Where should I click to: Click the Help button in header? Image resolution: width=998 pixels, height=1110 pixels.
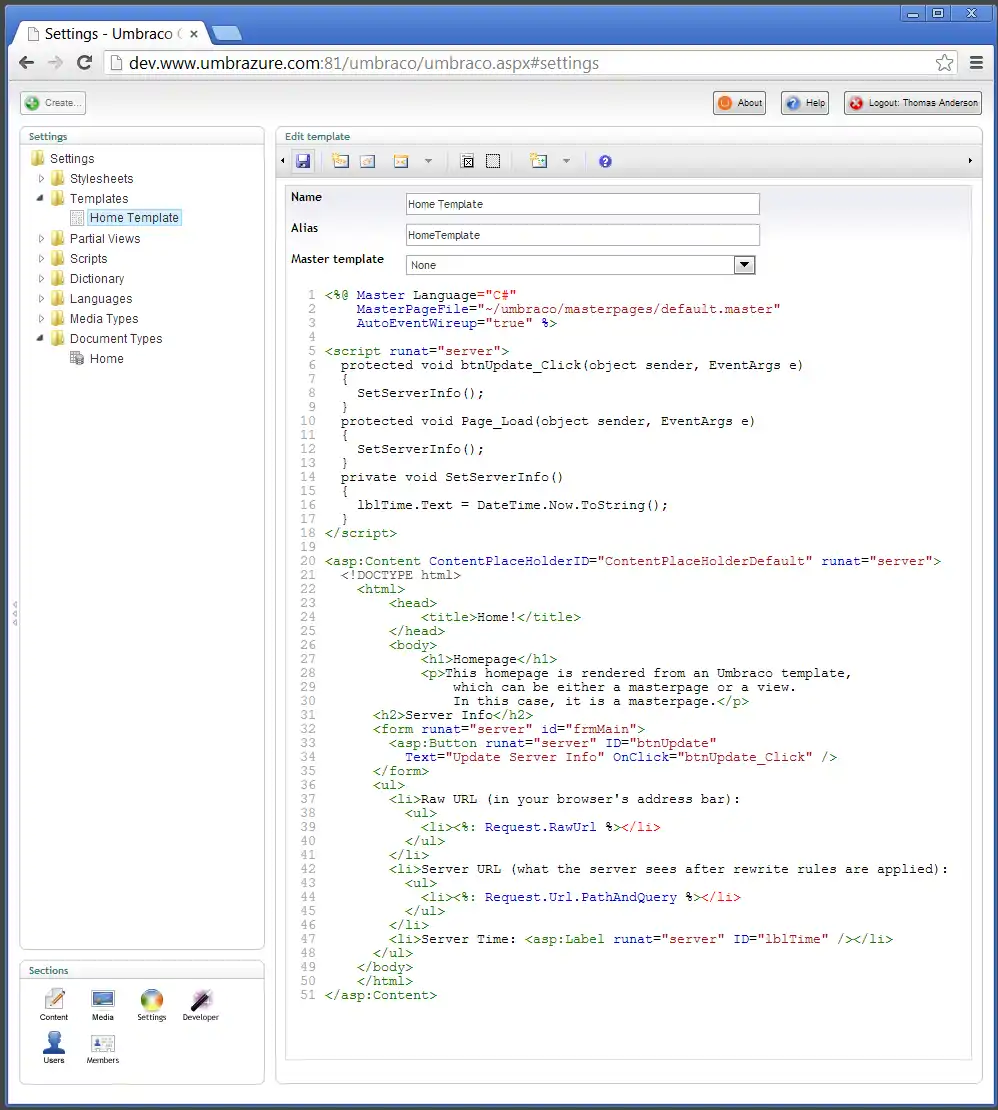(x=805, y=103)
